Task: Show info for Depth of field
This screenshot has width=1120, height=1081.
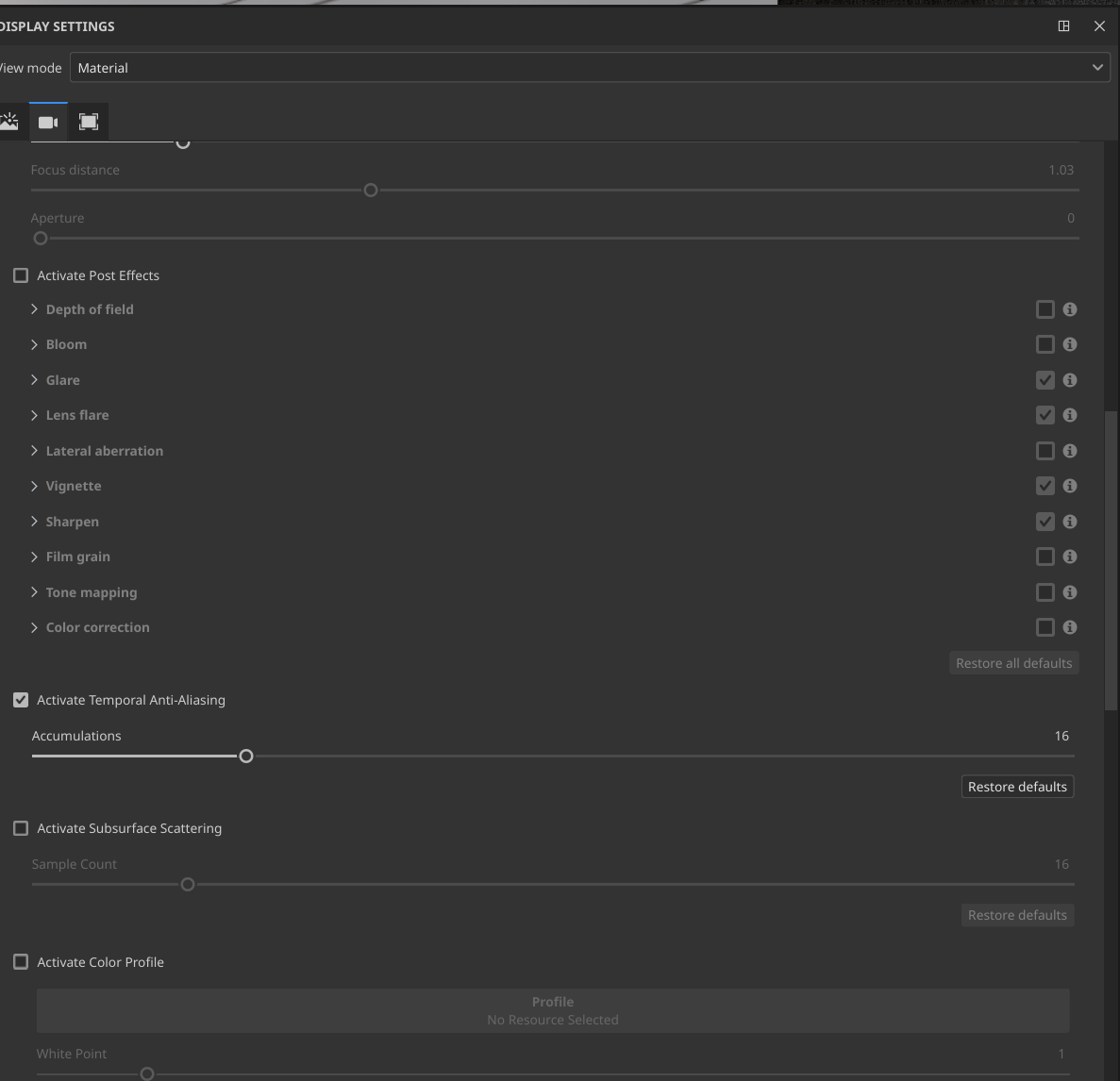Action: tap(1069, 309)
